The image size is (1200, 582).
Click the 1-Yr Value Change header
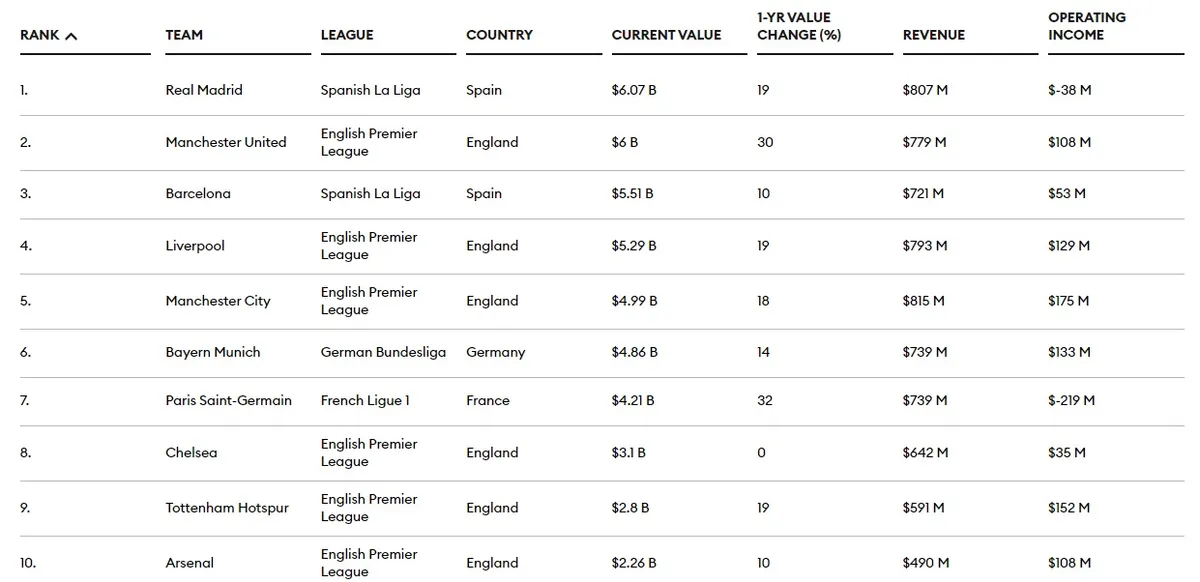799,26
